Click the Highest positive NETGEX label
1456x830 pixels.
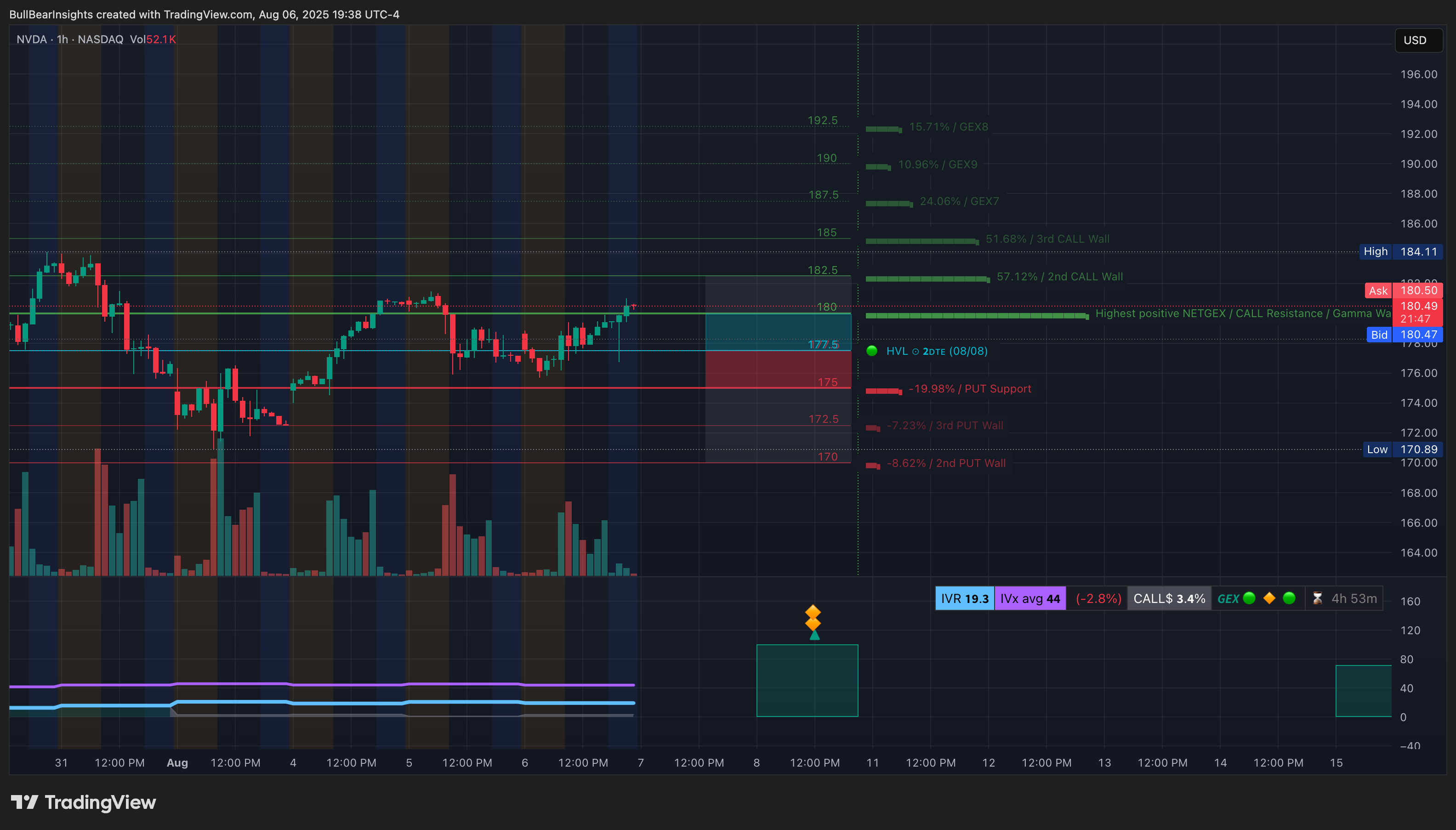[1243, 313]
